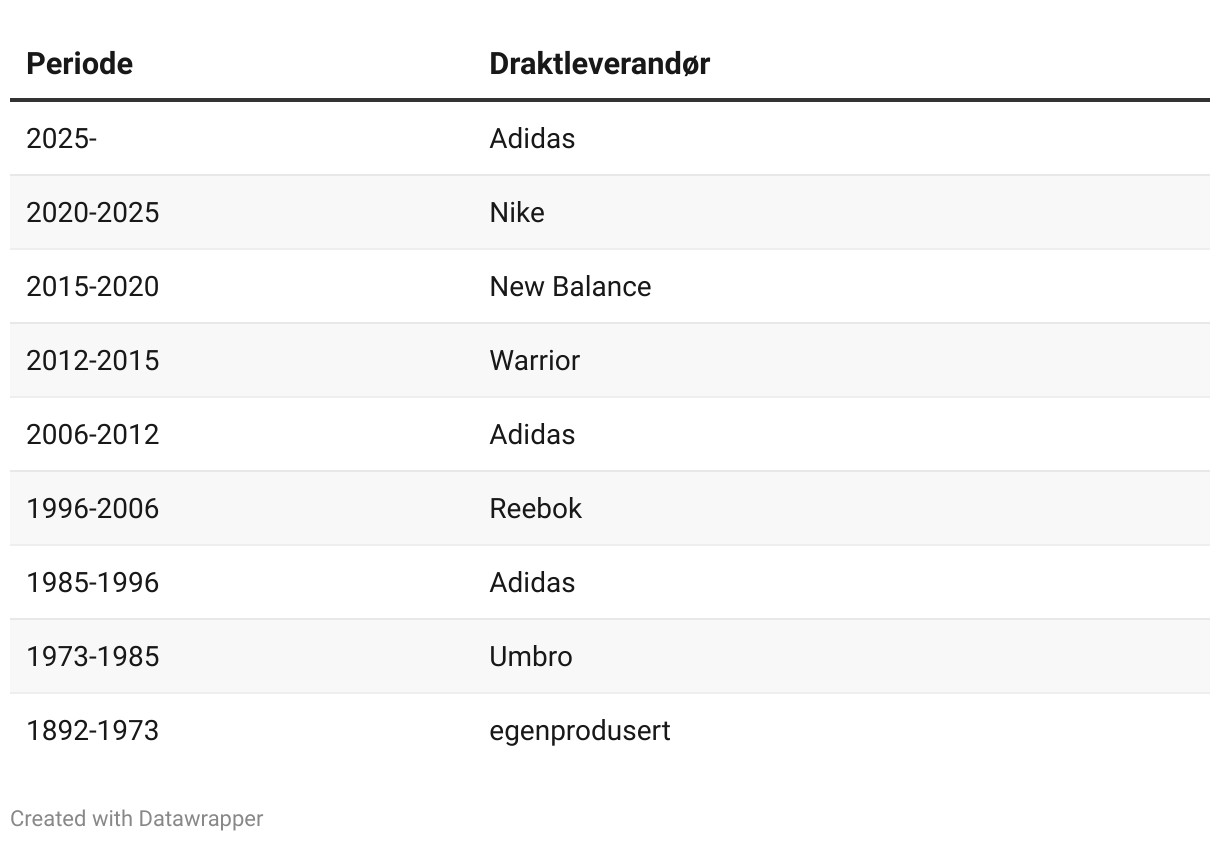This screenshot has width=1220, height=842.
Task: Select the 1996-2006 period cell
Action: (93, 508)
